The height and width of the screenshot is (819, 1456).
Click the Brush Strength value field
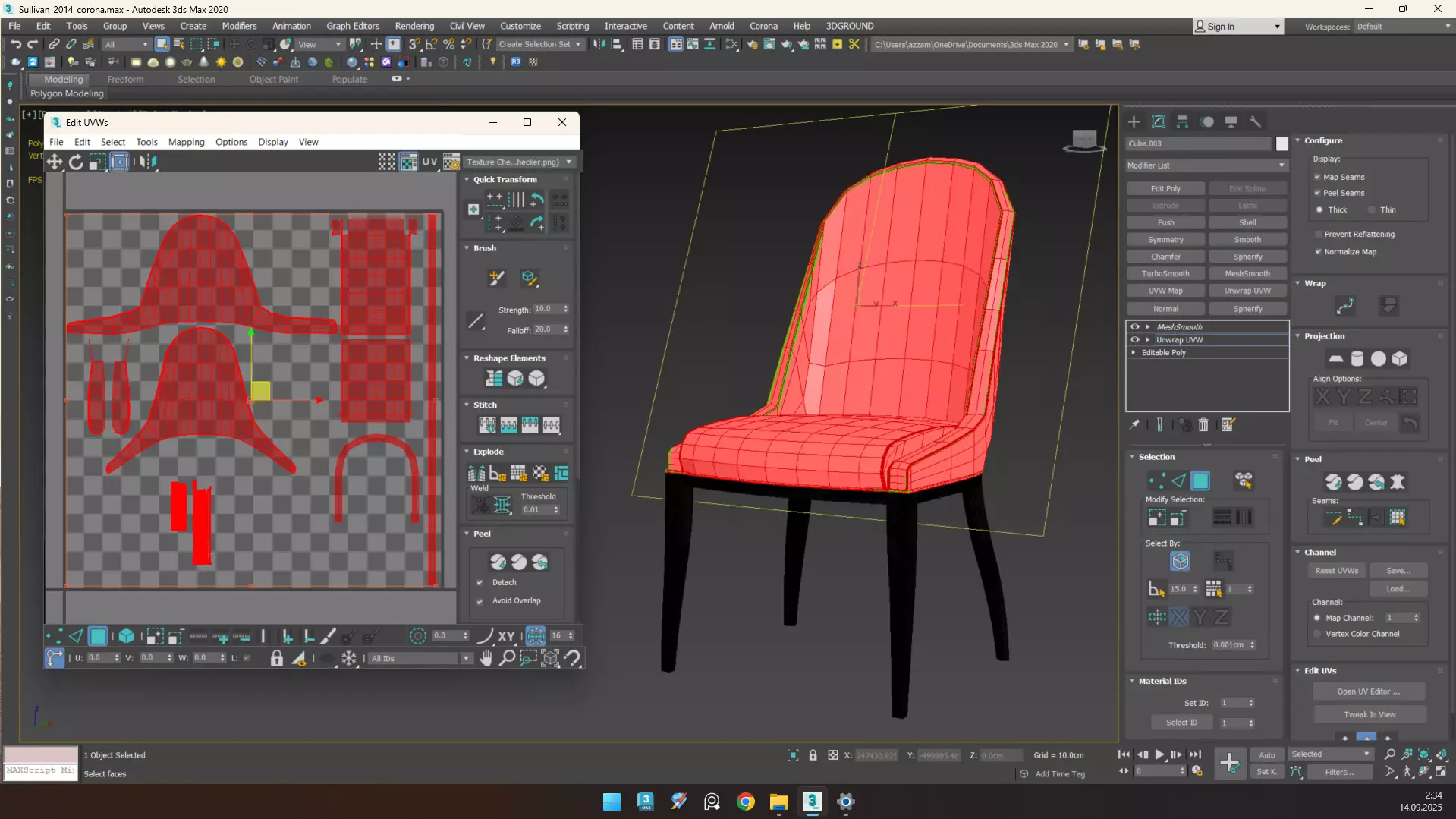(547, 309)
